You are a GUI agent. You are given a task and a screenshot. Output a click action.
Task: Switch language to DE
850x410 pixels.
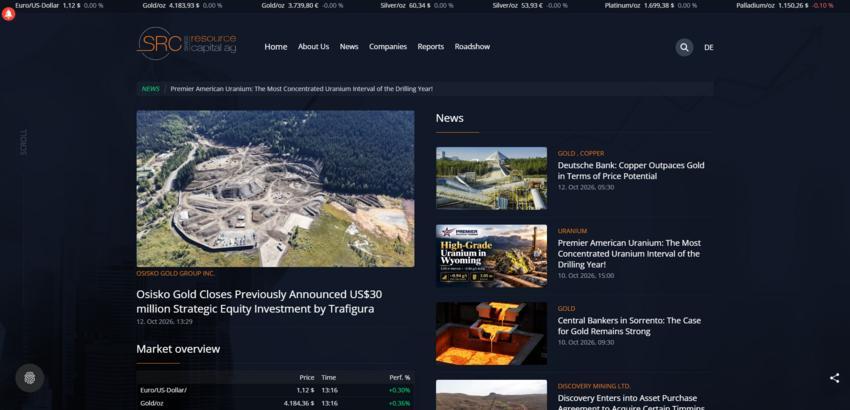click(709, 47)
